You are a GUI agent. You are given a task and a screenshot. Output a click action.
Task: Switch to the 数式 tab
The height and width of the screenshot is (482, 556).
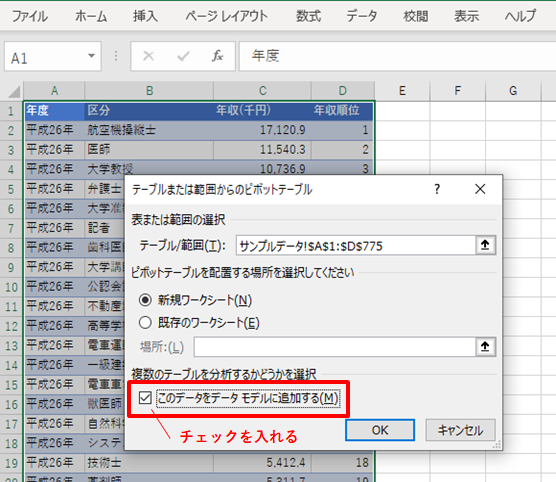click(308, 16)
